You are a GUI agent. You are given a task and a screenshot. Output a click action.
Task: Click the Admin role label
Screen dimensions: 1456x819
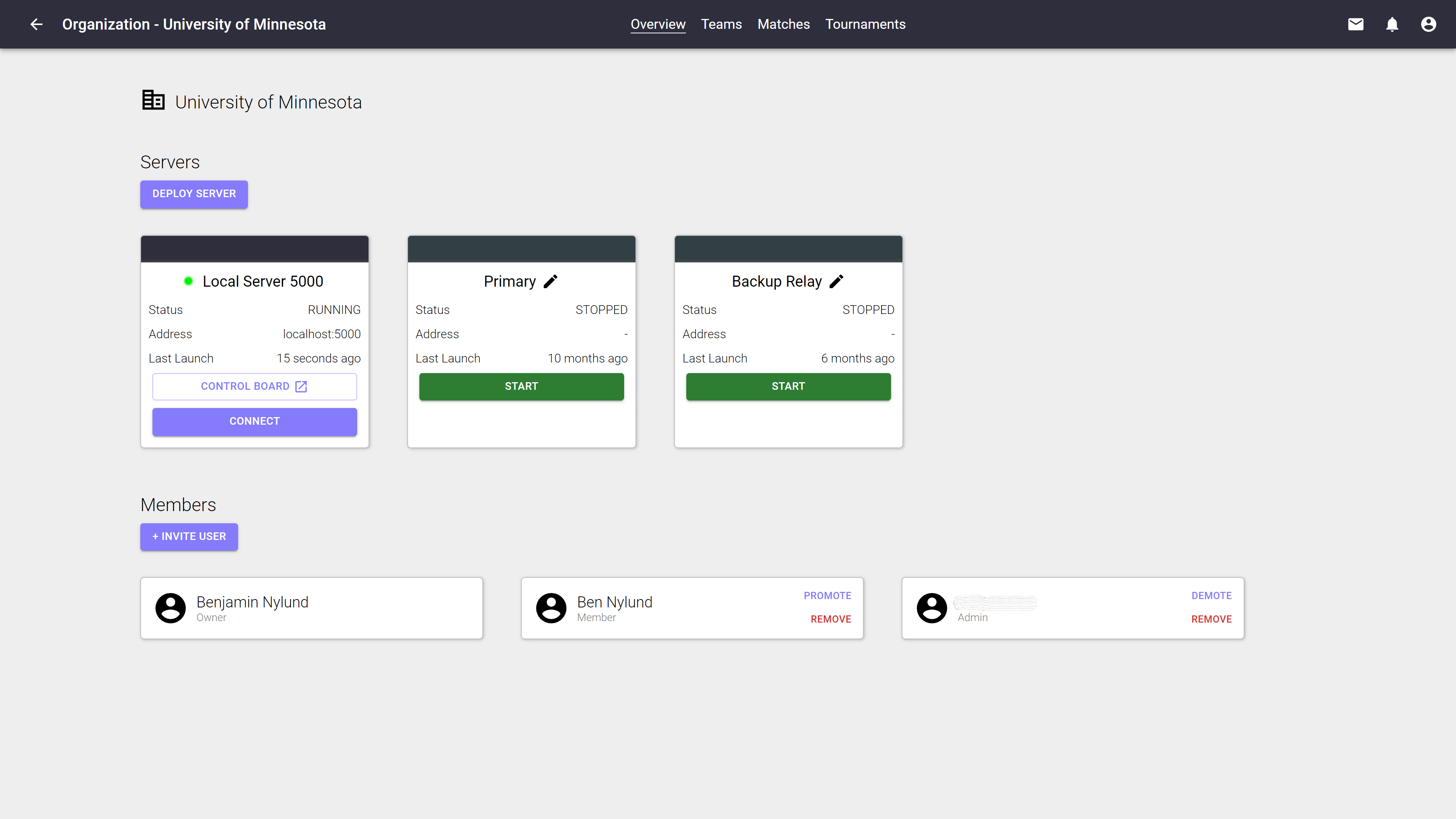pyautogui.click(x=973, y=618)
